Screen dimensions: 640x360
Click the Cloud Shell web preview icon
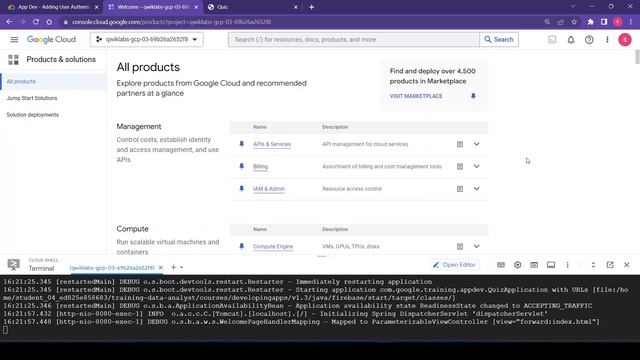pos(534,265)
